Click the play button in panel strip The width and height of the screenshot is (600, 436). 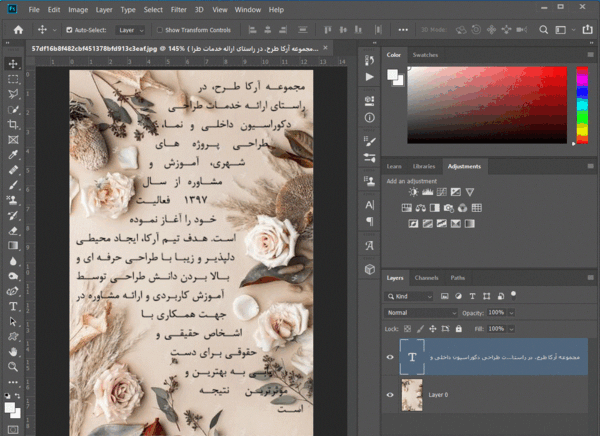click(x=369, y=77)
